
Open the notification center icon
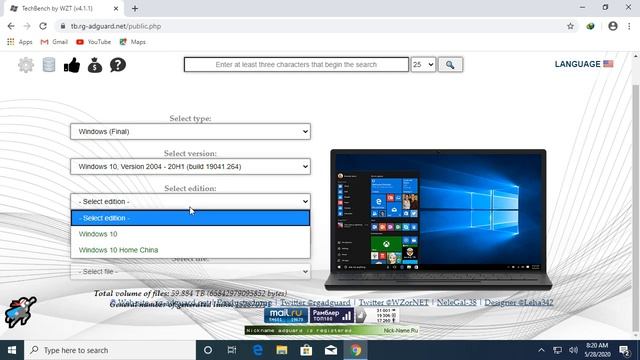[624, 350]
